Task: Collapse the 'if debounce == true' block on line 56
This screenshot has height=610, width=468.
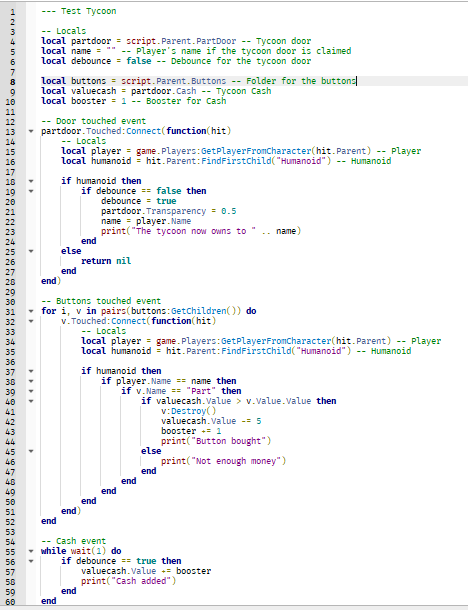Action: click(31, 561)
